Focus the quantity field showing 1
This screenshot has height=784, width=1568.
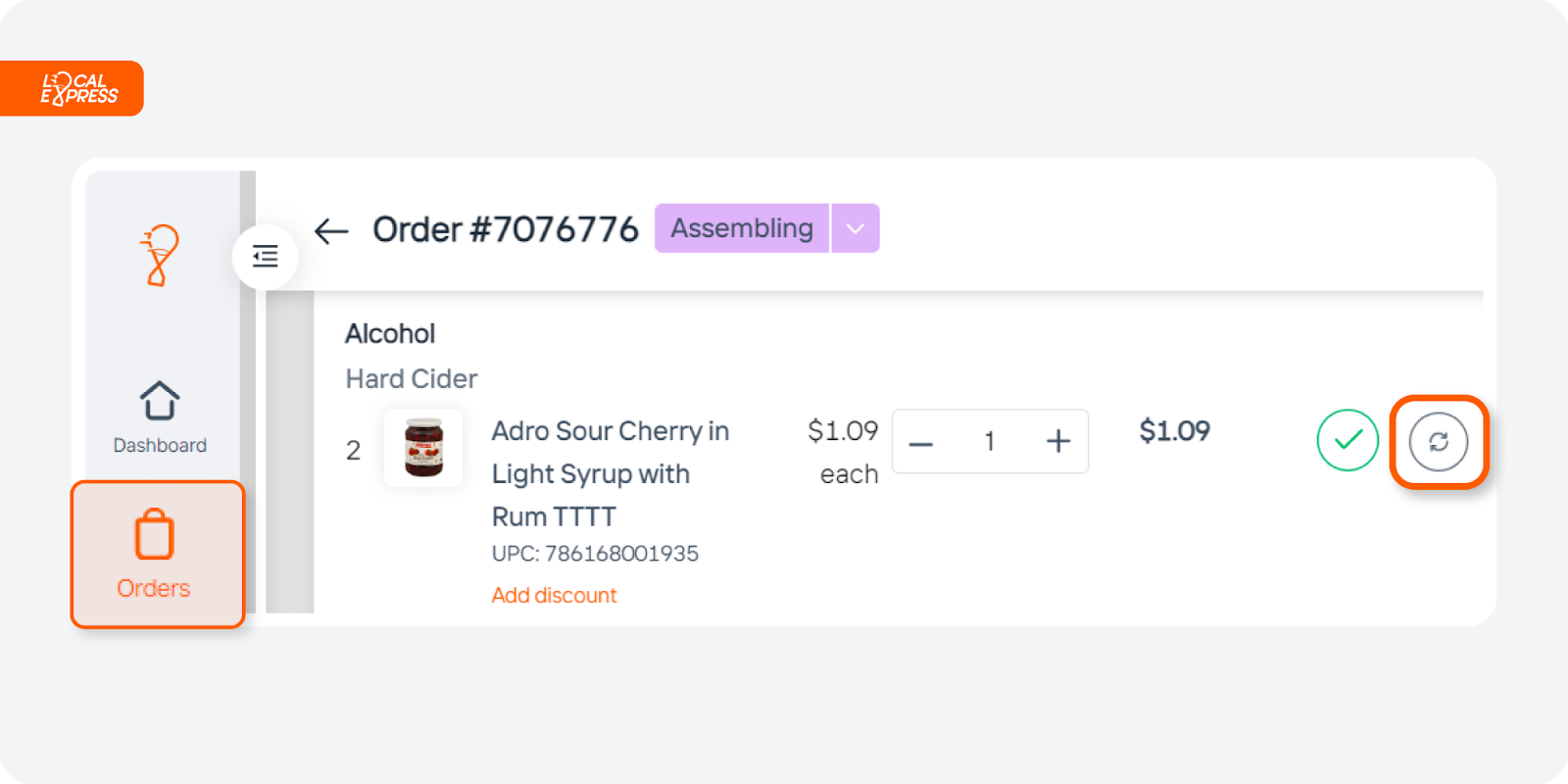click(x=990, y=442)
